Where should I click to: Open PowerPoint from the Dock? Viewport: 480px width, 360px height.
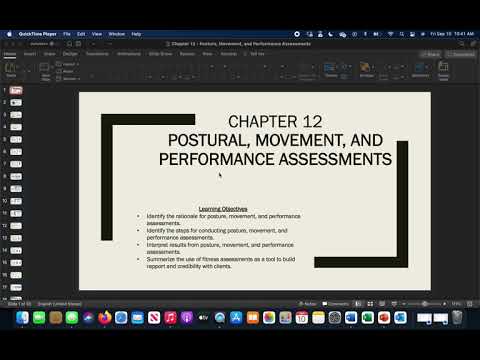tap(384, 318)
